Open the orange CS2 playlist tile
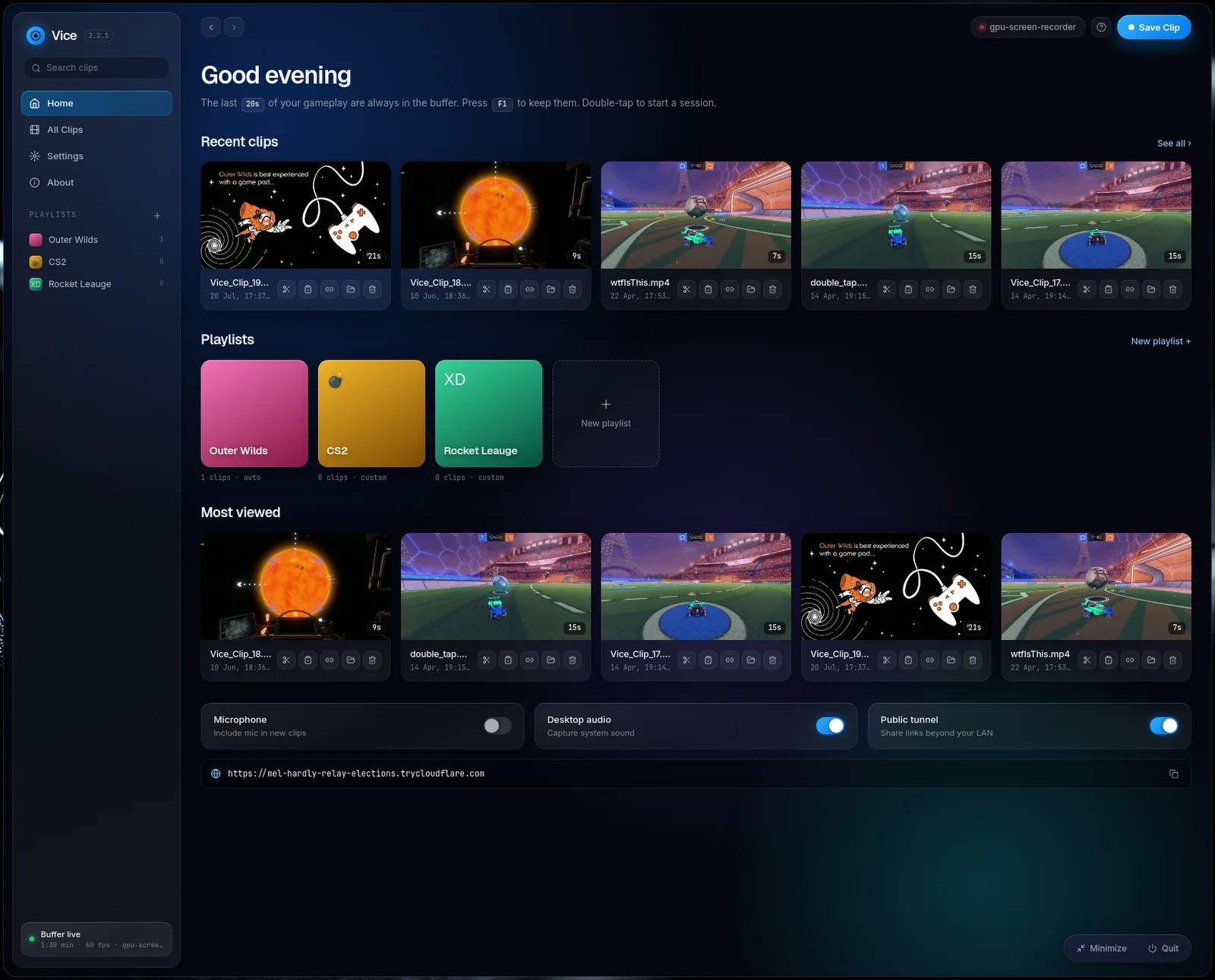1215x980 pixels. point(371,414)
